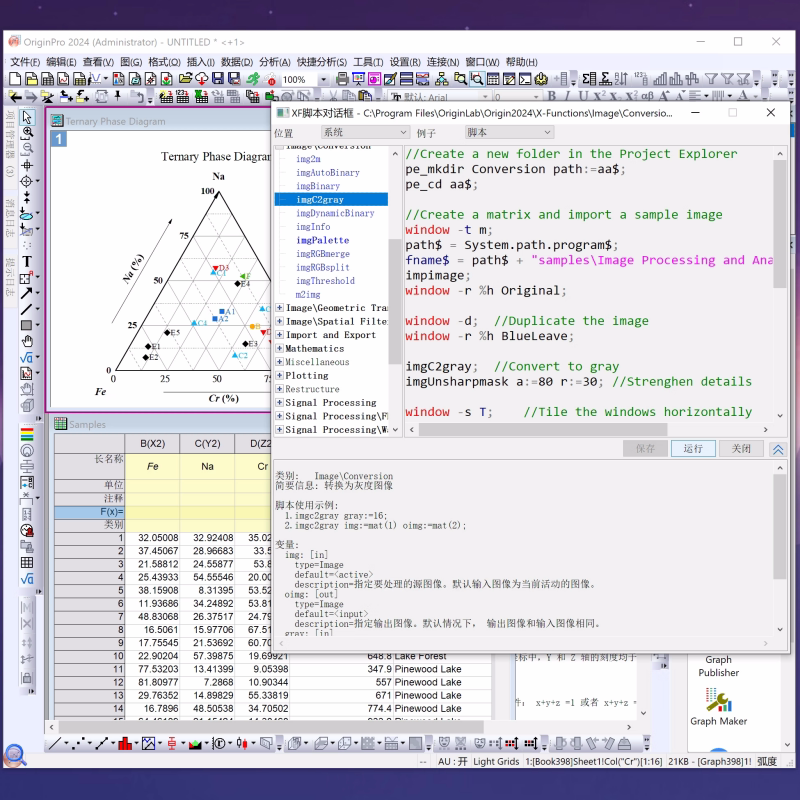Select the Pointer tool in Tools toolbar
Viewport: 800px width, 800px height.
point(27,117)
